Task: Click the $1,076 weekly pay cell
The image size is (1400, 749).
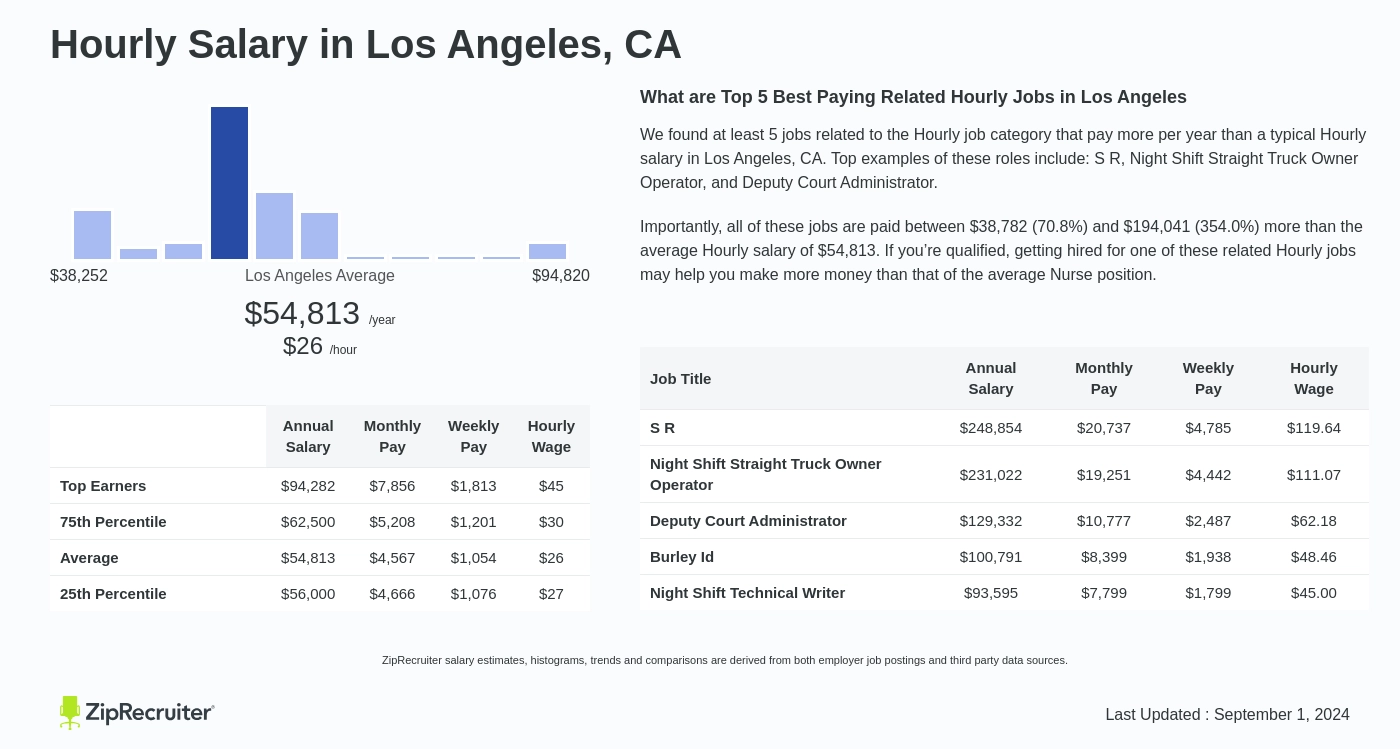Action: [473, 594]
